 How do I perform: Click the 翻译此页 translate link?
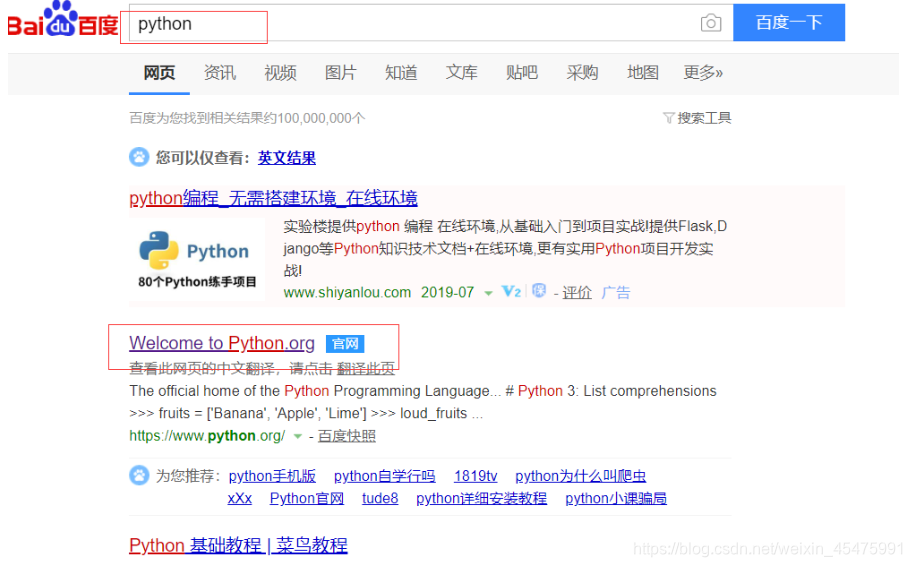pos(366,368)
